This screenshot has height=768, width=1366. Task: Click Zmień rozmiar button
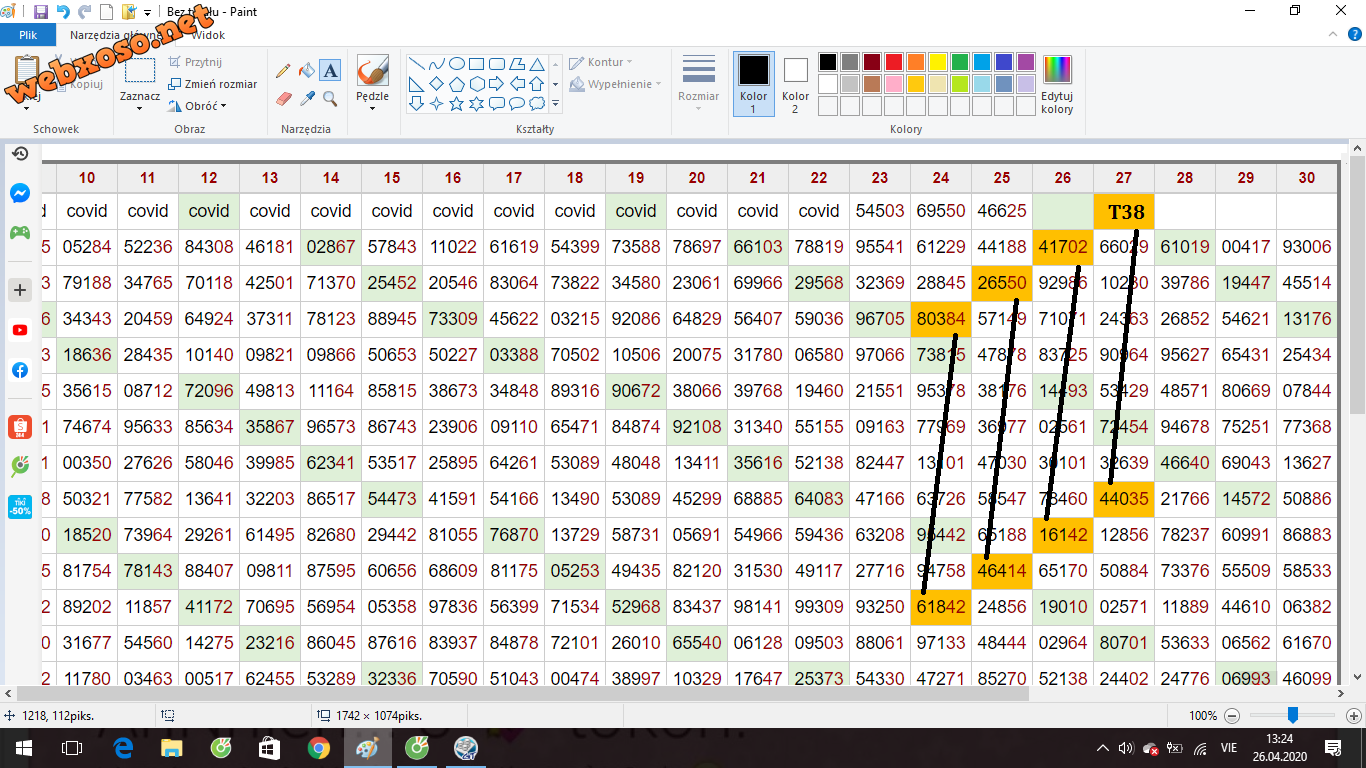click(213, 84)
